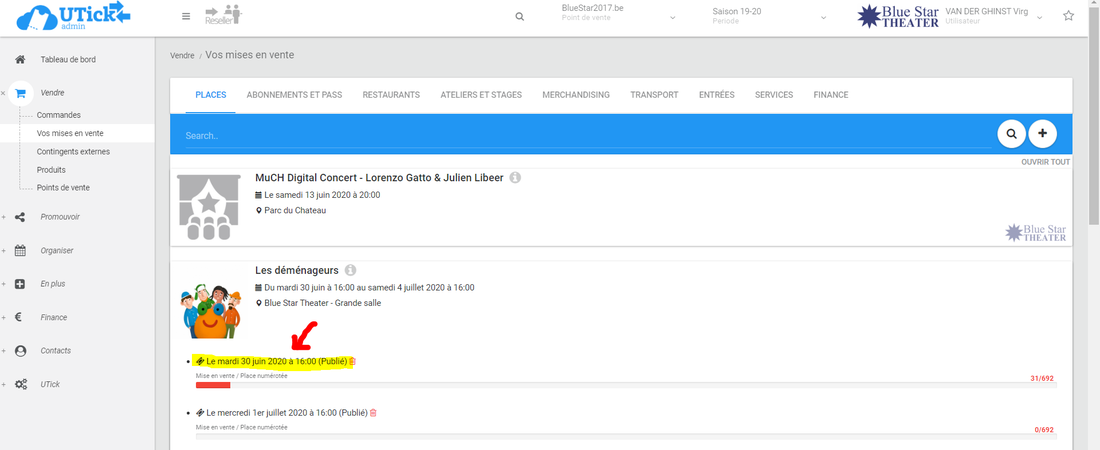The width and height of the screenshot is (1100, 450).
Task: Expand the Promouvoir sidebar section
Action: point(60,217)
